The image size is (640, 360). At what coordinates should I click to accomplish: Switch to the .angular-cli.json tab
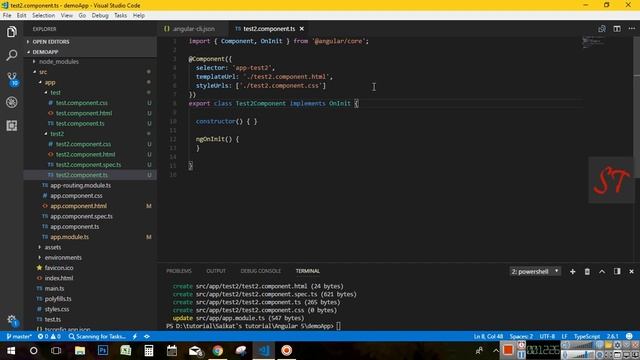click(x=193, y=29)
